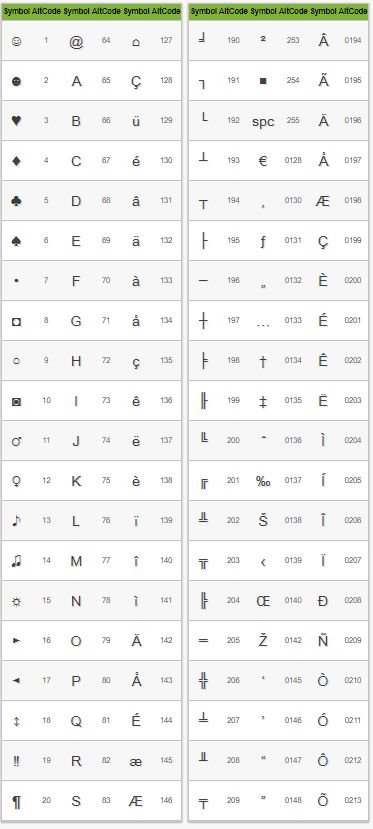Select the up-down arrow symbol, code 18
The width and height of the screenshot is (373, 829).
(x=16, y=721)
